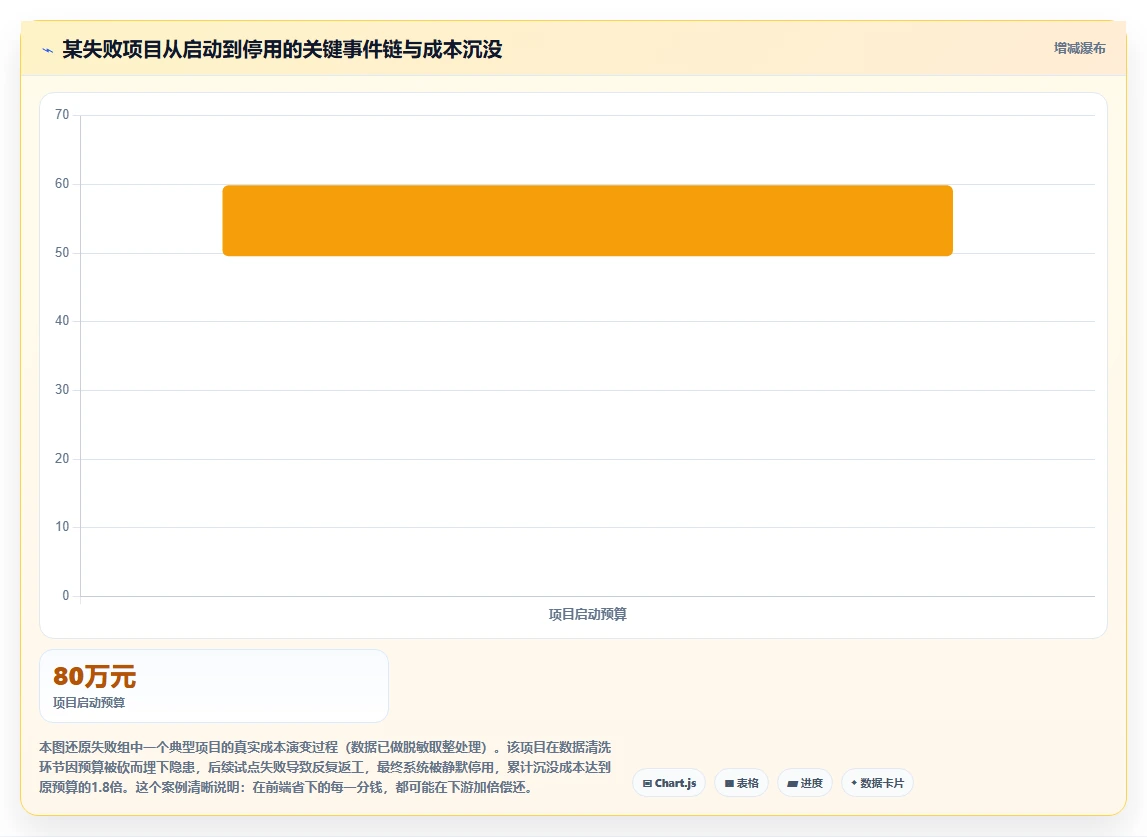Click the y-axis tick label 70
This screenshot has height=837, width=1147.
[x=62, y=115]
